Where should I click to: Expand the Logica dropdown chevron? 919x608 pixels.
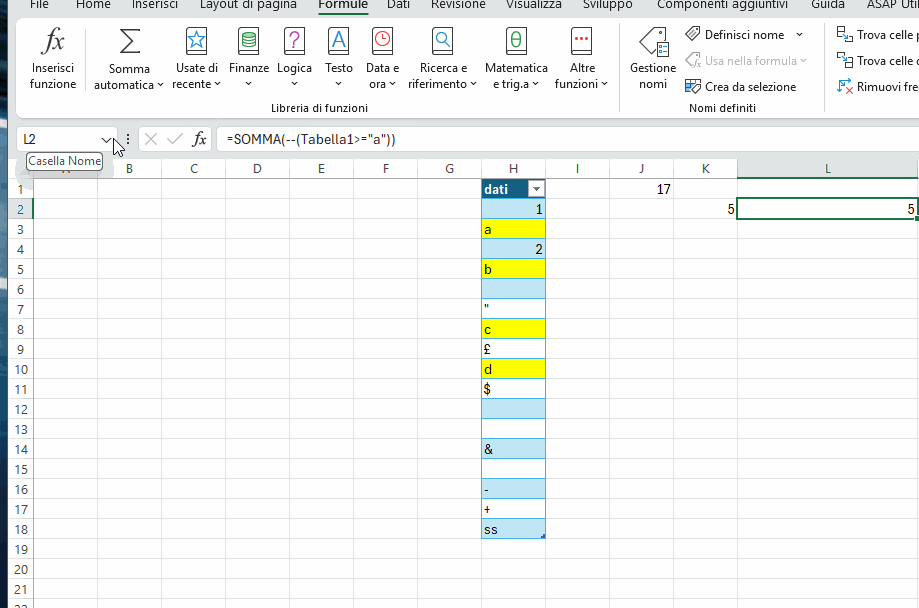click(294, 84)
